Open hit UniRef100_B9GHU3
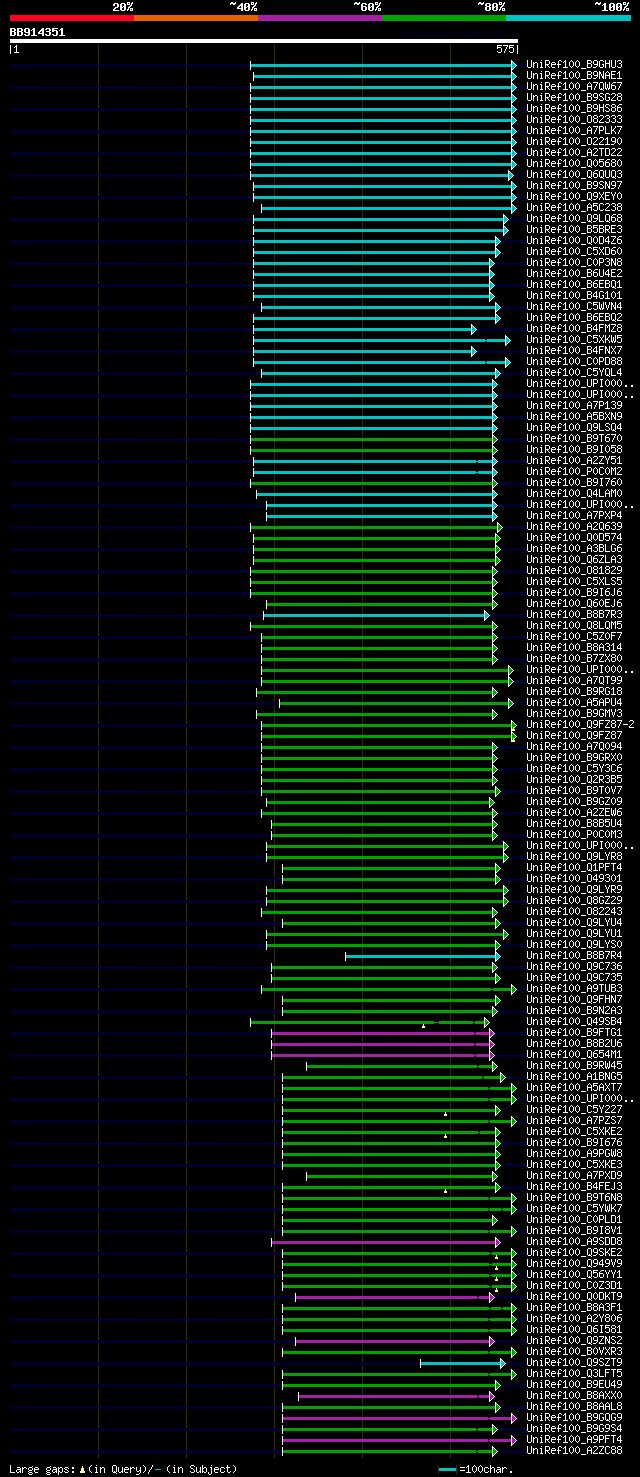 574,64
